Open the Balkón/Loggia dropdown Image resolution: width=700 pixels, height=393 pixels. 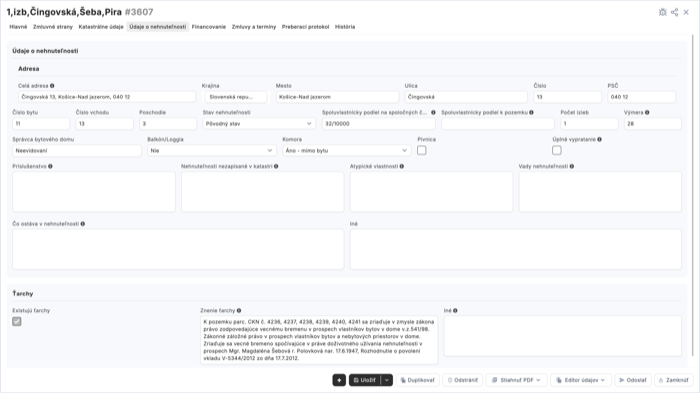point(212,151)
